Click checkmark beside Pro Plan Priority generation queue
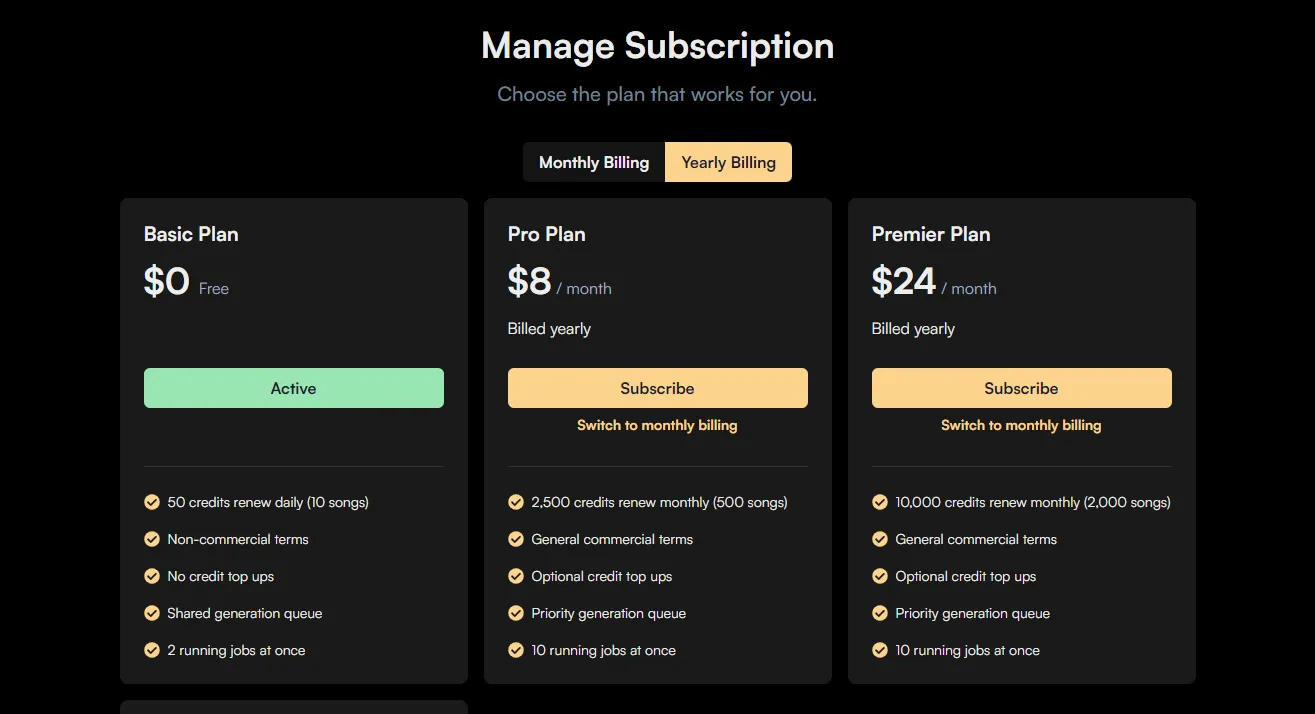 point(516,613)
